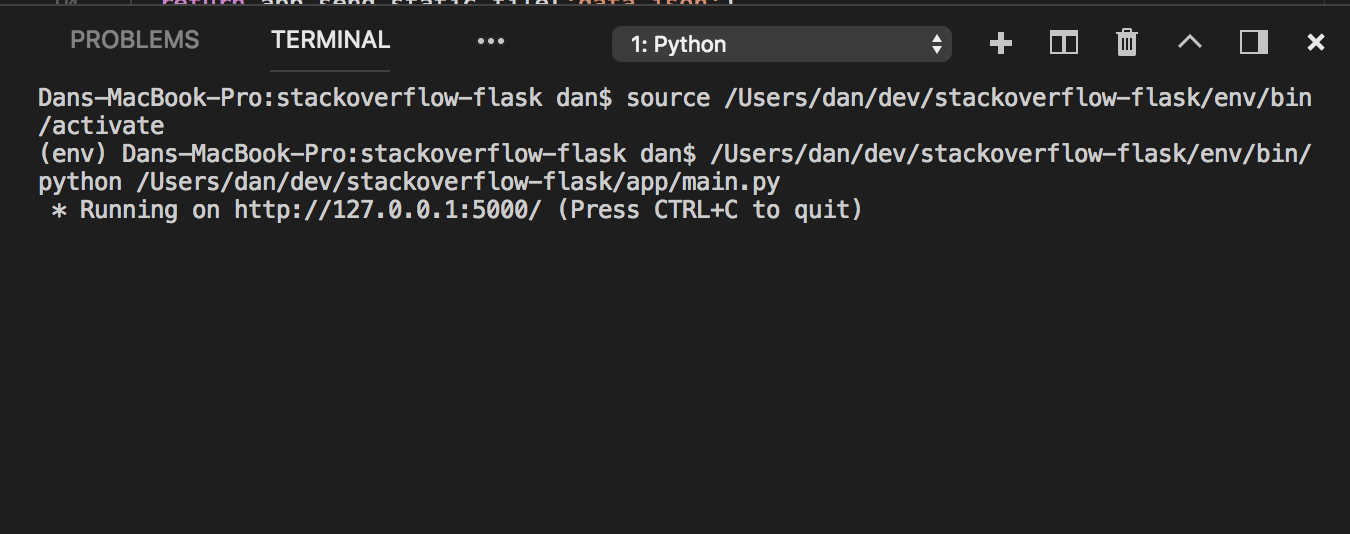
Task: Close the terminal panel
Action: (x=1315, y=43)
